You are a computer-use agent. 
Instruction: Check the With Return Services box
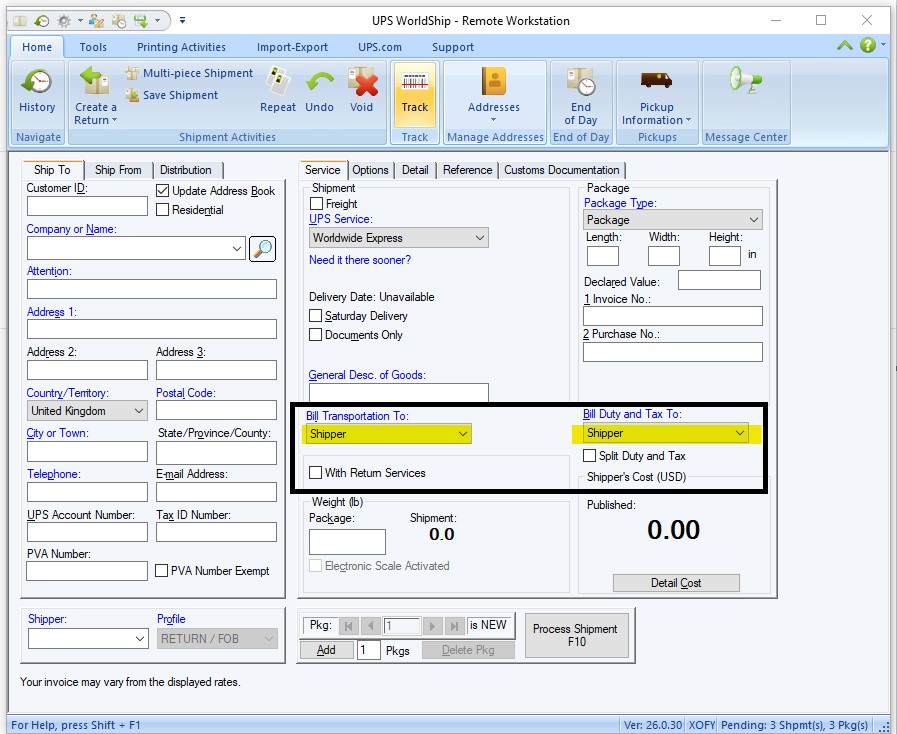point(316,473)
